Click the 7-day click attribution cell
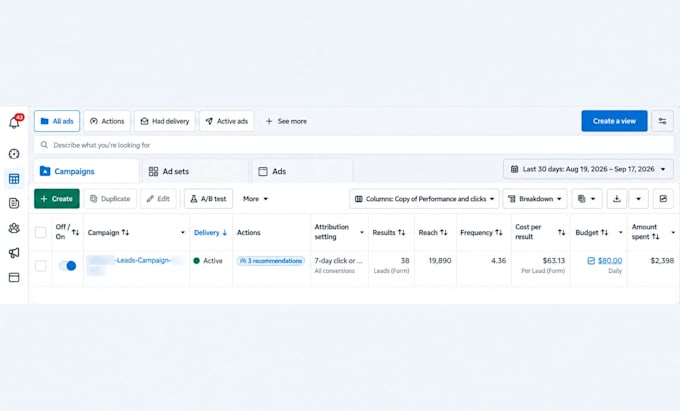 (x=338, y=261)
